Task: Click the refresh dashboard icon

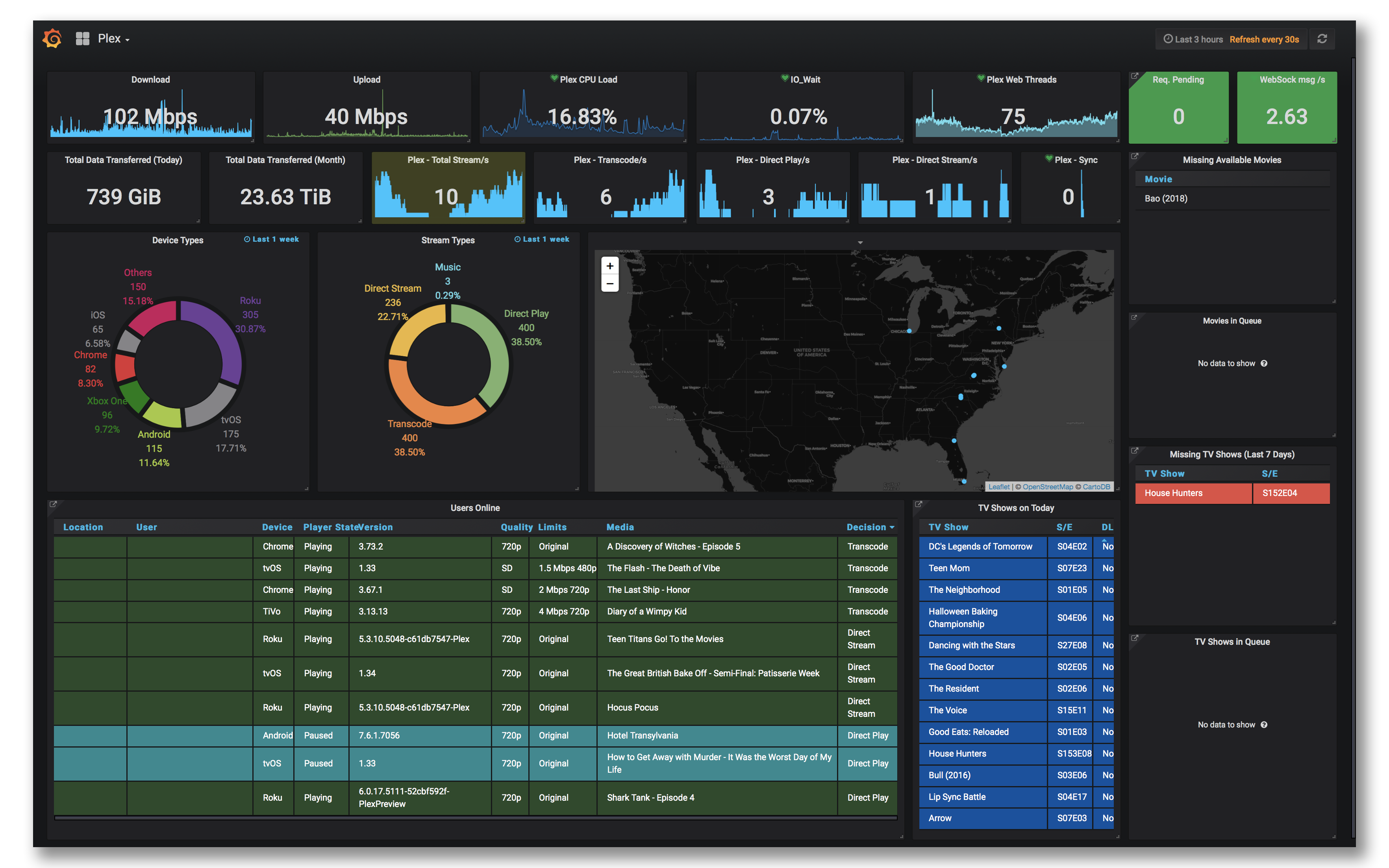Action: [1322, 39]
